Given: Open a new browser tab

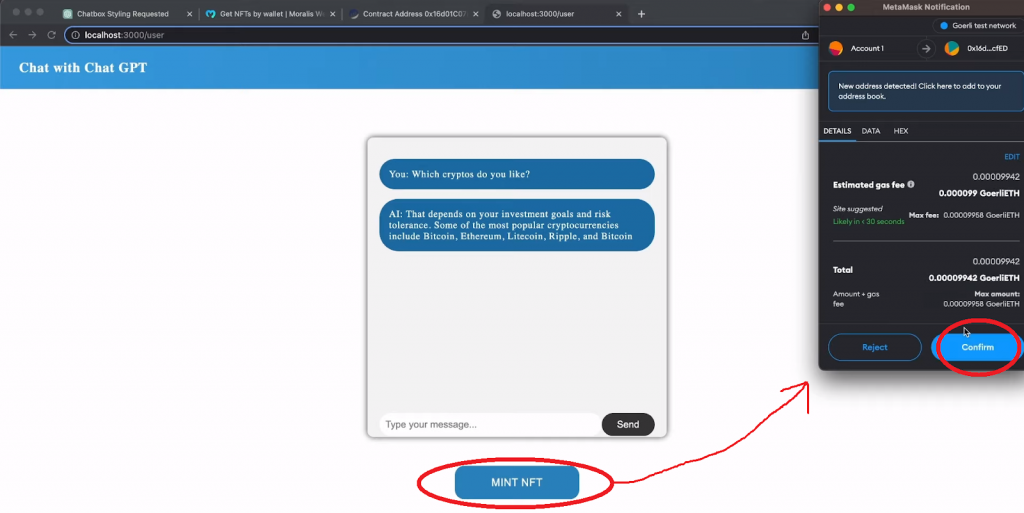Looking at the screenshot, I should (x=641, y=14).
